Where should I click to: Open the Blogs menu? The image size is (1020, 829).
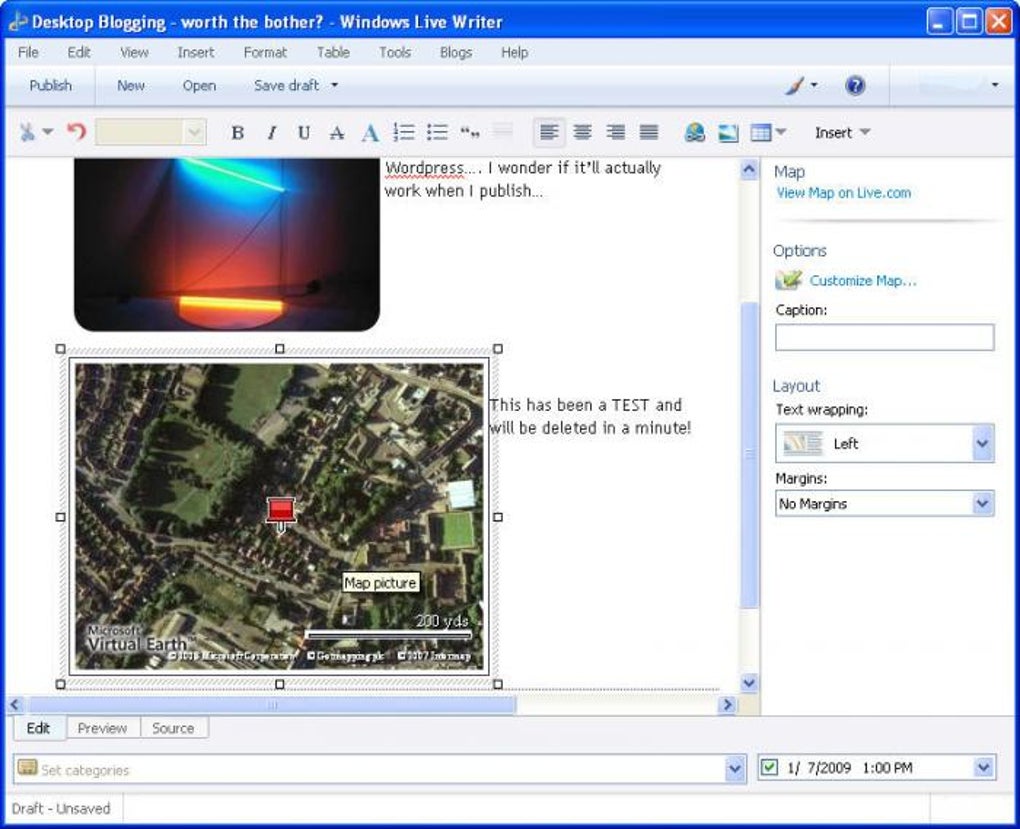[456, 52]
